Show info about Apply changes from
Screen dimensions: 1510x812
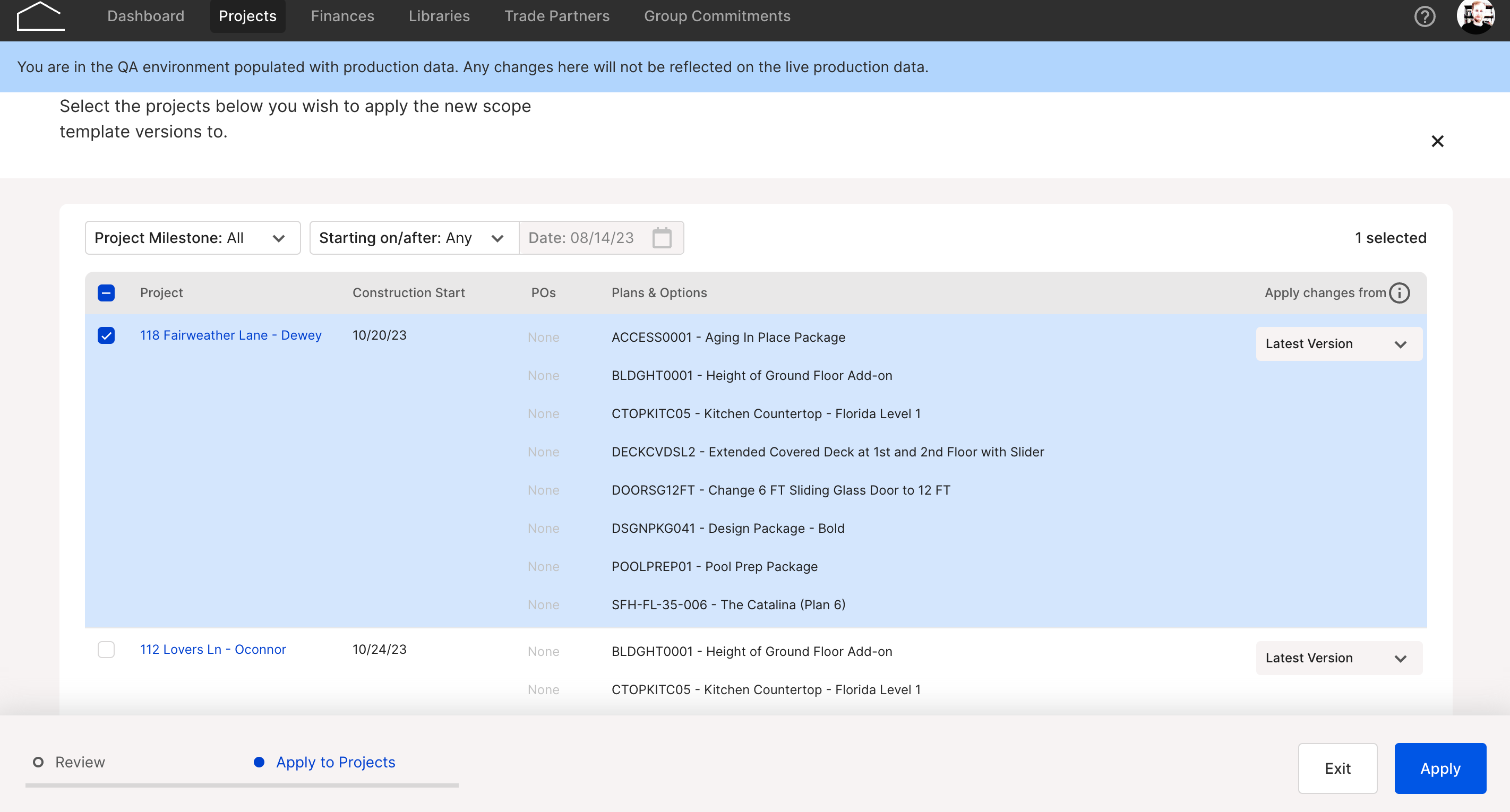click(1399, 293)
